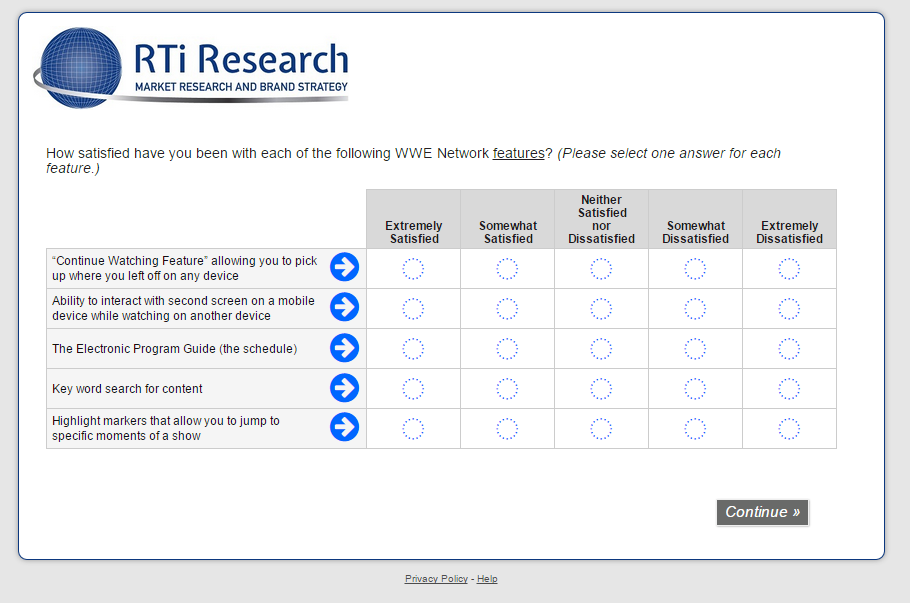Select Somewhat Dissatisfied for Highlight markers

[695, 429]
